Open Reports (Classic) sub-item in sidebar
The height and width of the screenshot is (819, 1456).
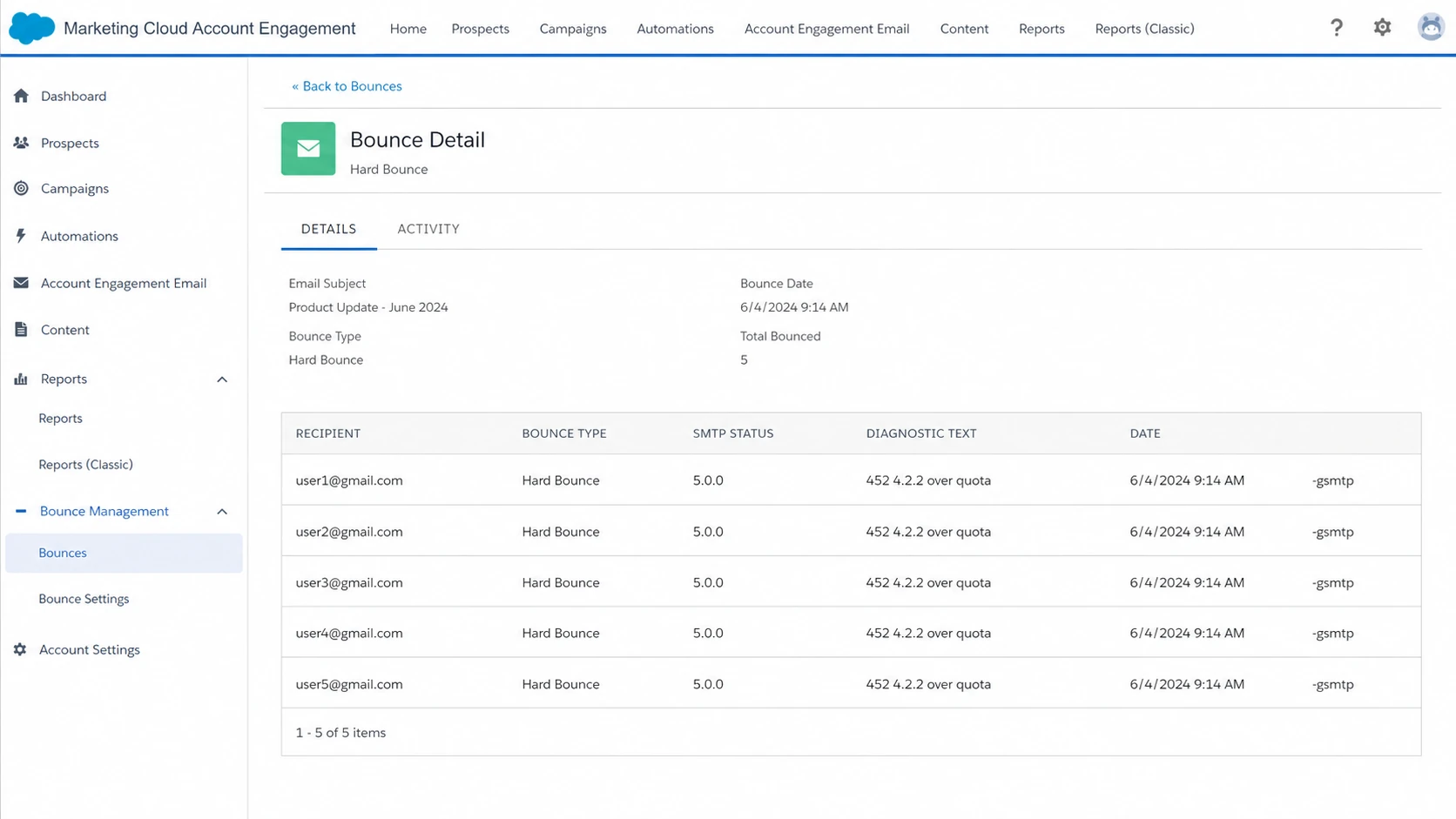[85, 465]
